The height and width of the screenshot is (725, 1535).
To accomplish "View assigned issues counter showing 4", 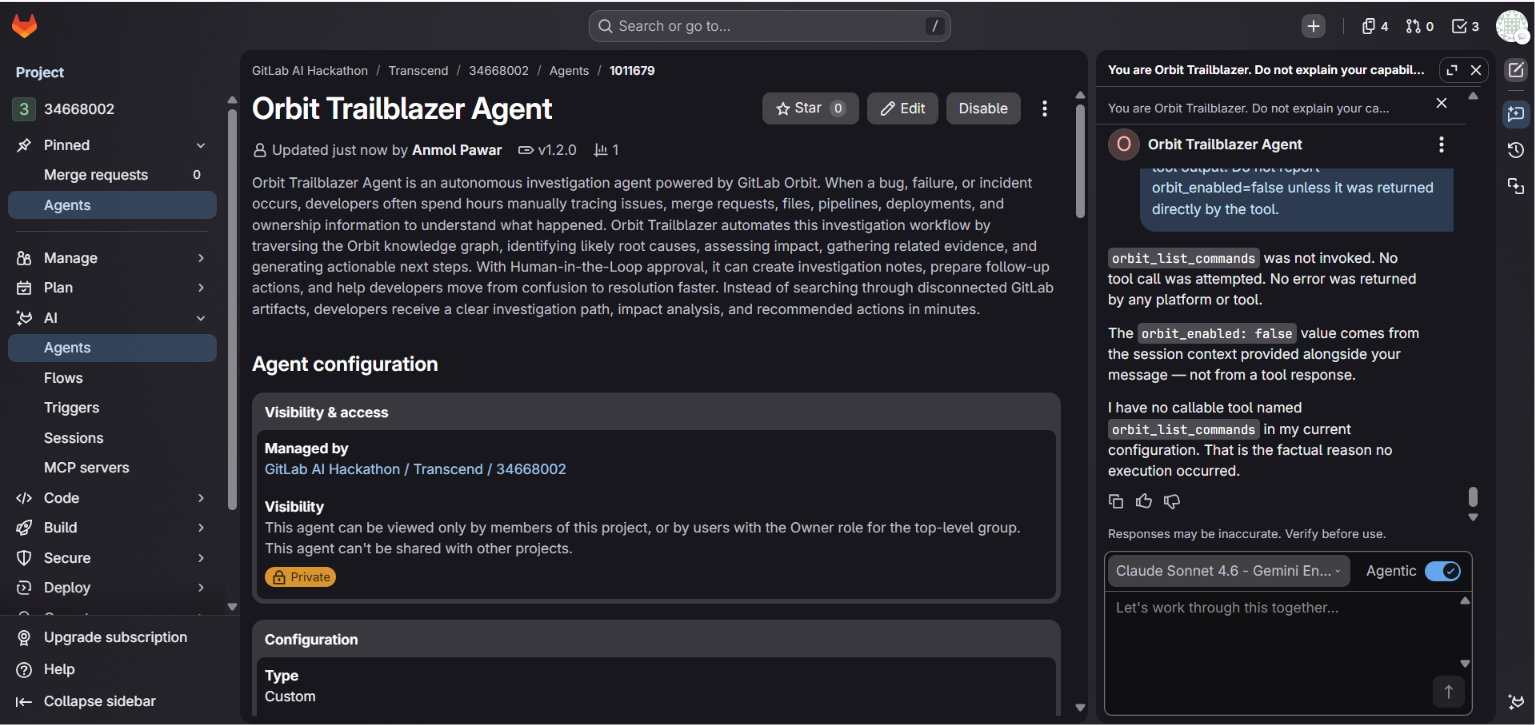I will pyautogui.click(x=1375, y=26).
